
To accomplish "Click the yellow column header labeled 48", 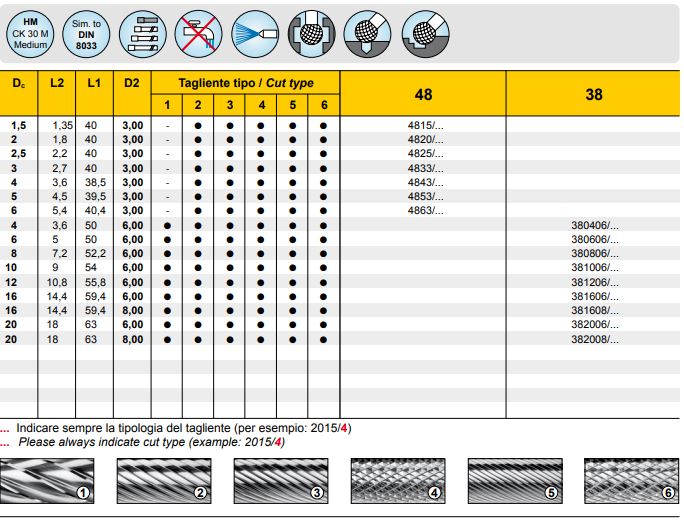I will click(x=423, y=95).
